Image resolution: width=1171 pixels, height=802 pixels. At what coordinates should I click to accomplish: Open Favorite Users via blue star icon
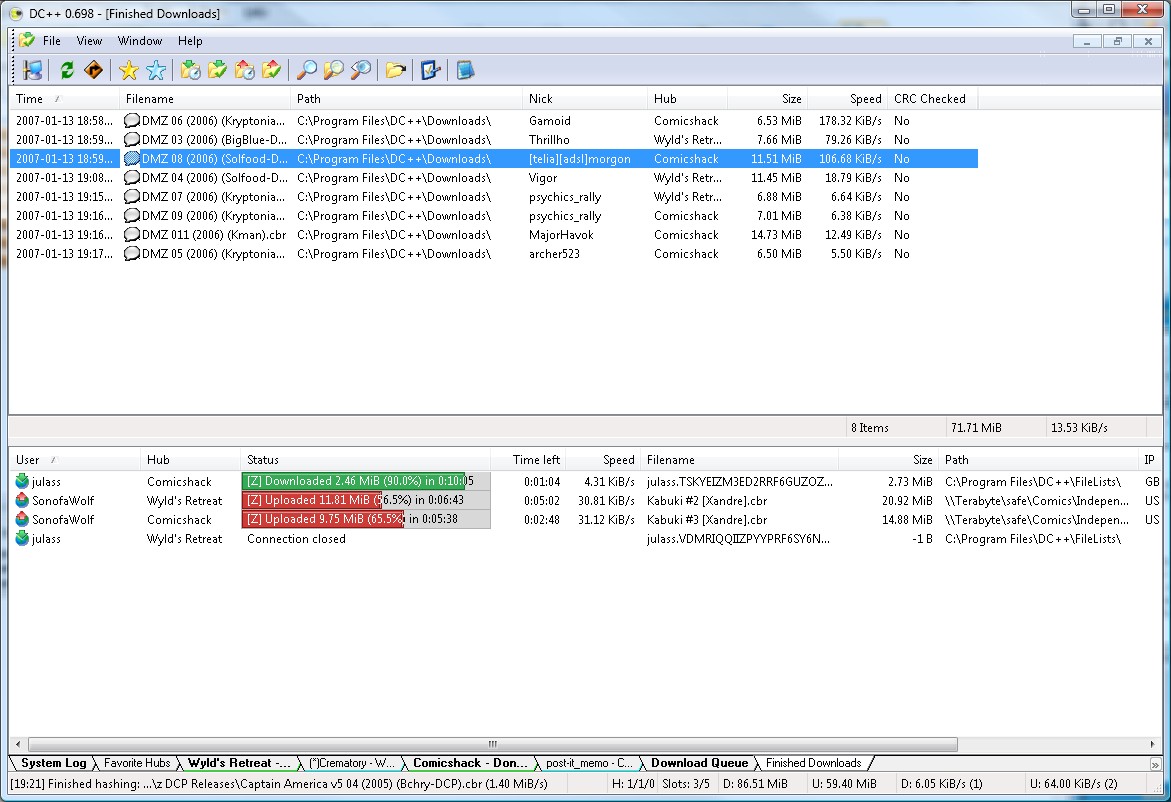pos(156,70)
